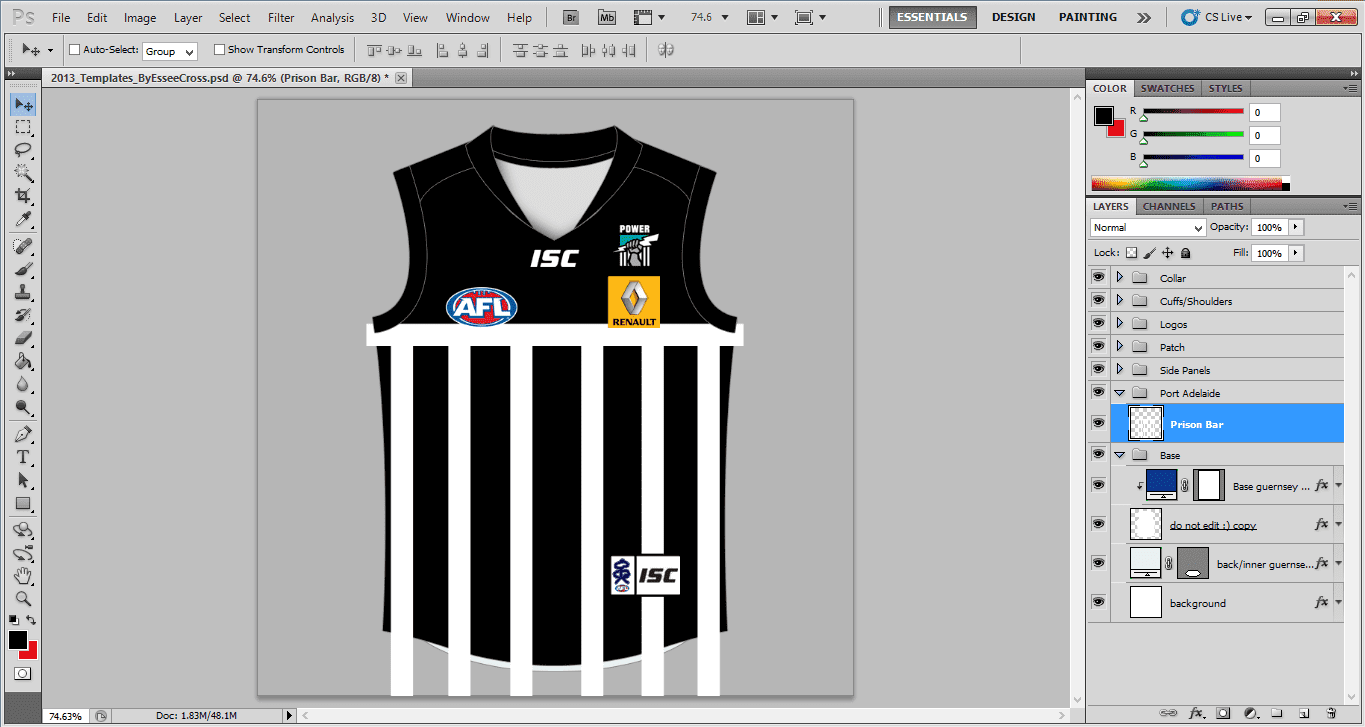The height and width of the screenshot is (727, 1365).
Task: Open the Filter menu
Action: click(x=281, y=18)
